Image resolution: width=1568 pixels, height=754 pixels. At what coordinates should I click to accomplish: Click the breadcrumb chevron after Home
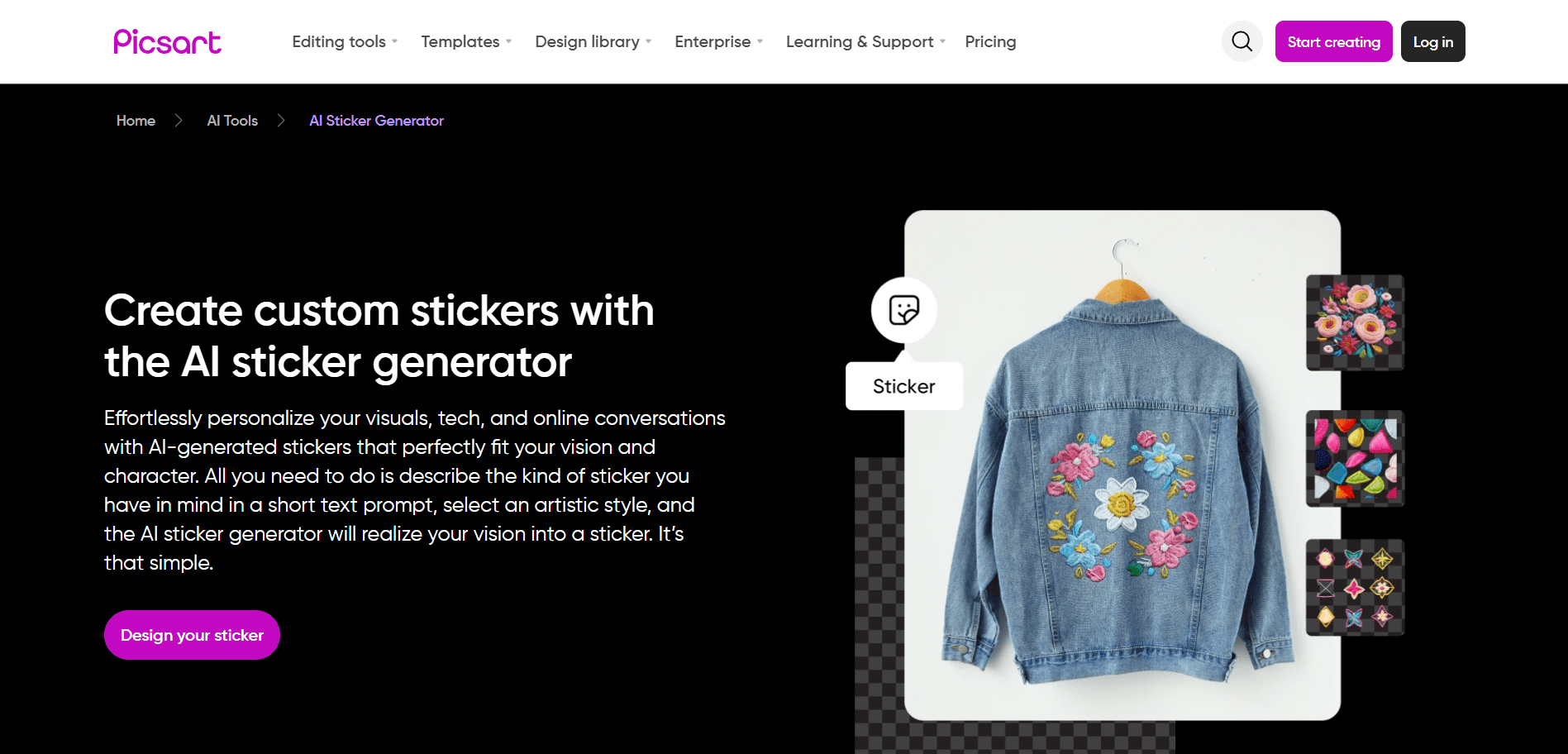pyautogui.click(x=179, y=121)
